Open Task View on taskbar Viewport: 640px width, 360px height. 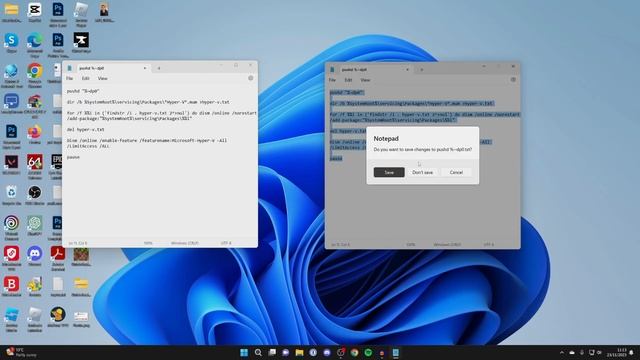point(272,353)
